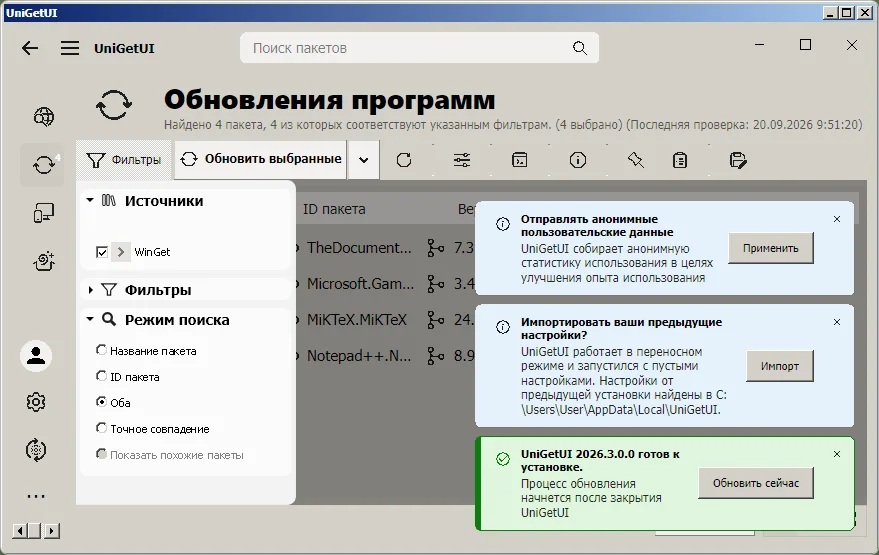Uncheck the WinGet source checkbox

click(x=101, y=252)
